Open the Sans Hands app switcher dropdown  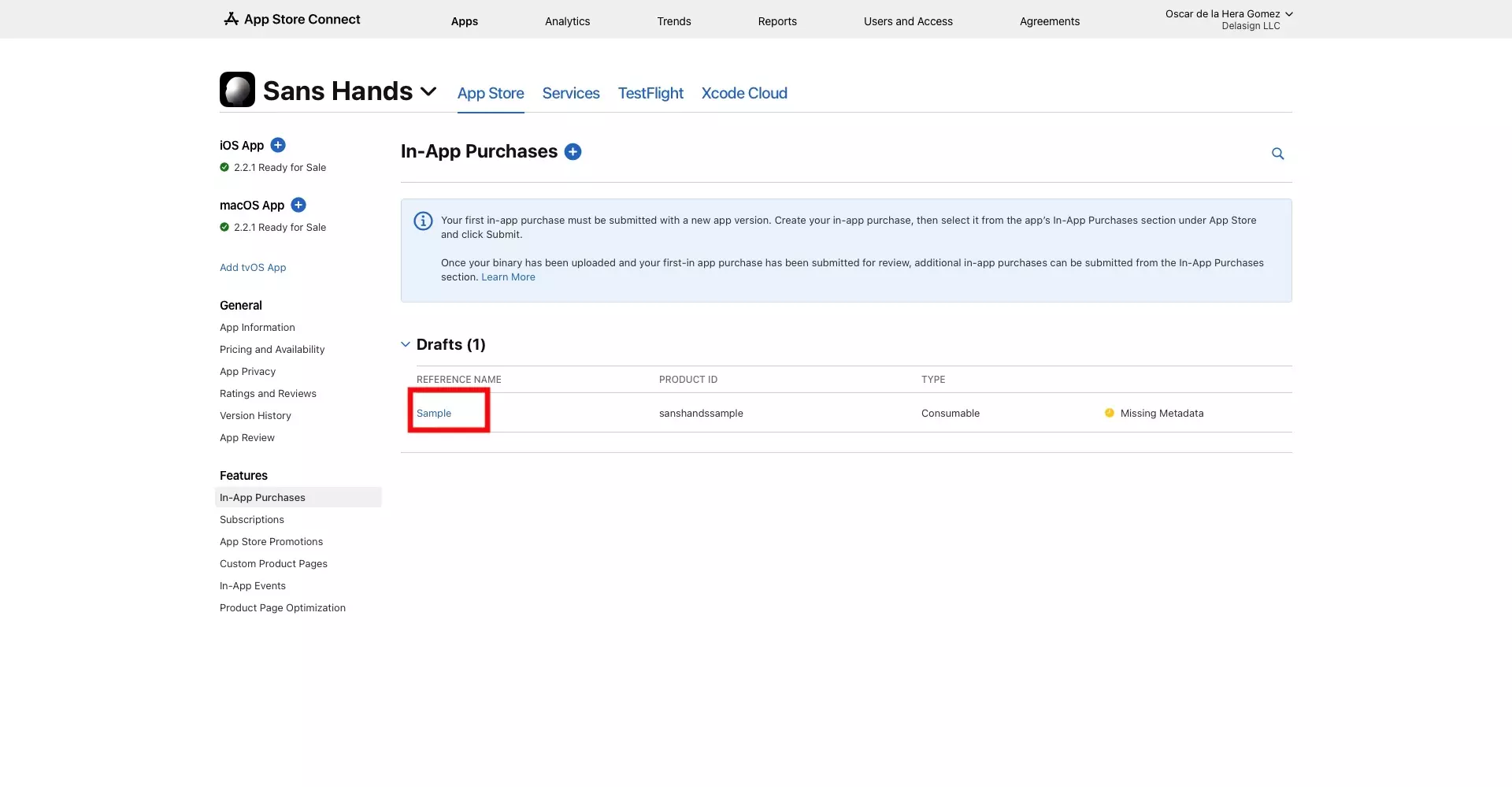point(428,91)
